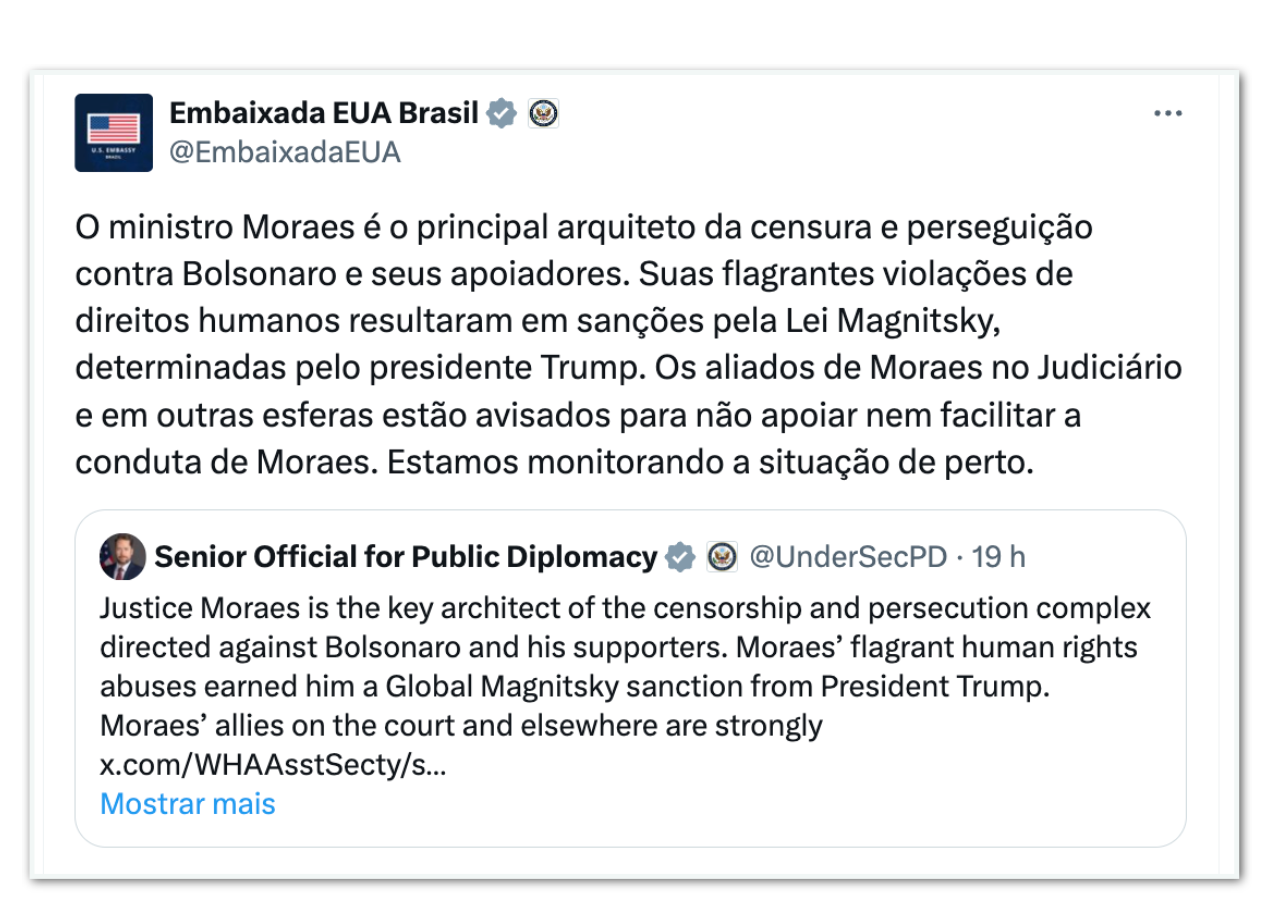The height and width of the screenshot is (914, 1286).
Task: Click the Embaixada EUA Brasil flag avatar
Action: pos(114,133)
